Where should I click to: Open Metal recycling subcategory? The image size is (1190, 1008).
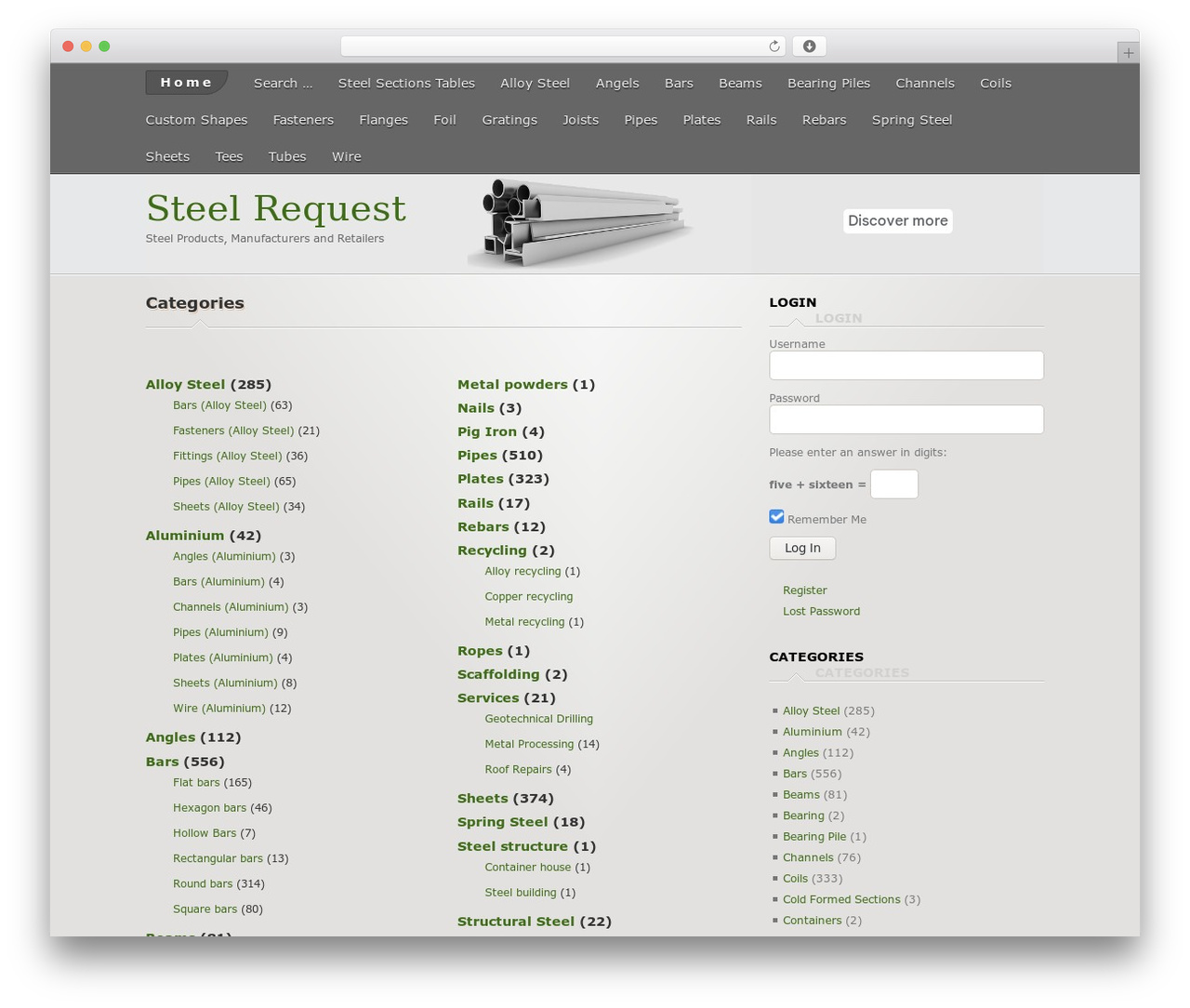[x=524, y=622]
